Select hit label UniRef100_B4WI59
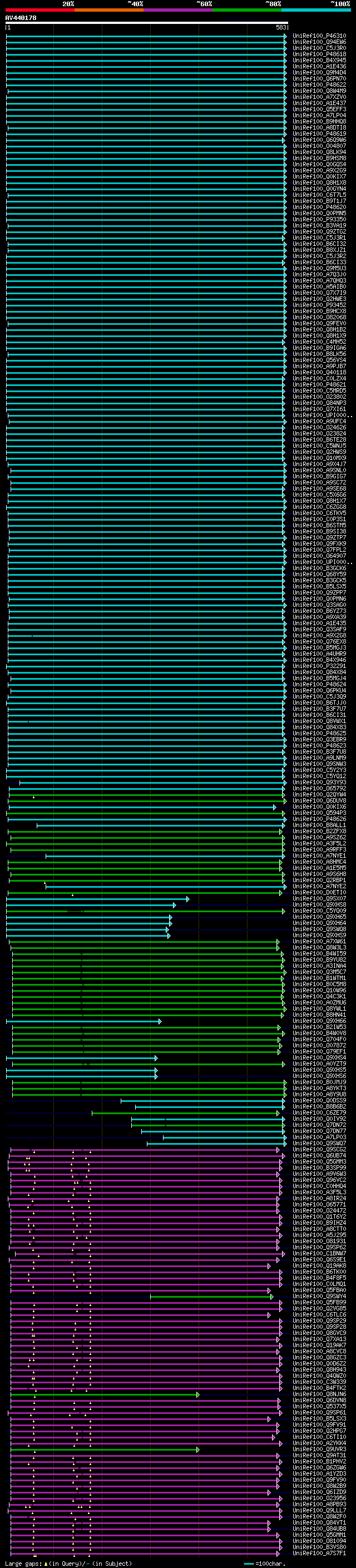Viewport: 356px width, 1568px height. pyautogui.click(x=319, y=953)
